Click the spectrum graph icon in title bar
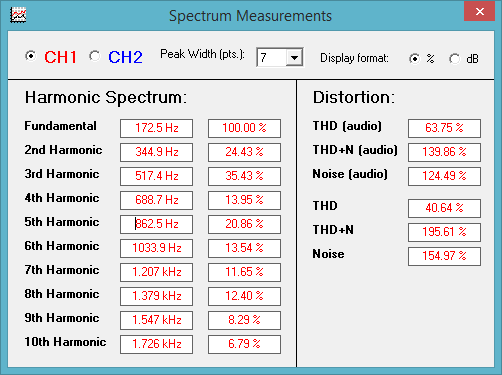The width and height of the screenshot is (502, 375). (18, 15)
